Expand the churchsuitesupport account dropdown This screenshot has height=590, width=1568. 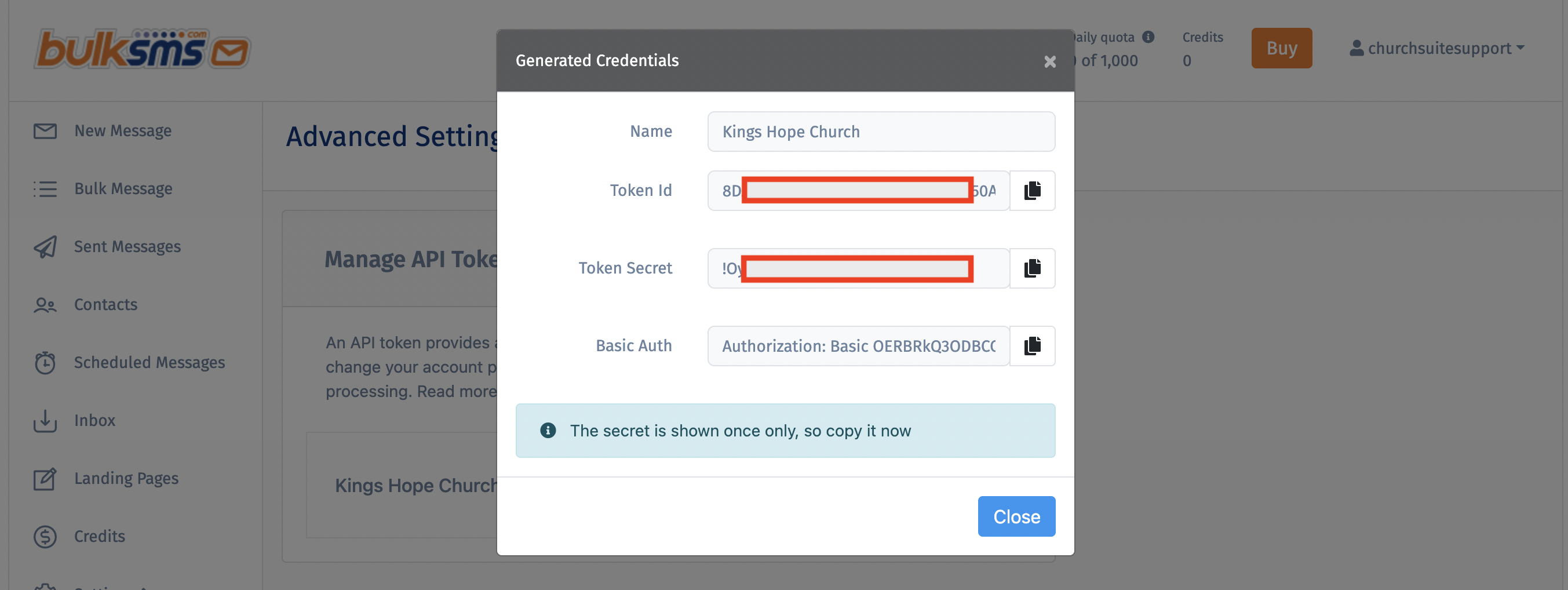tap(1436, 48)
